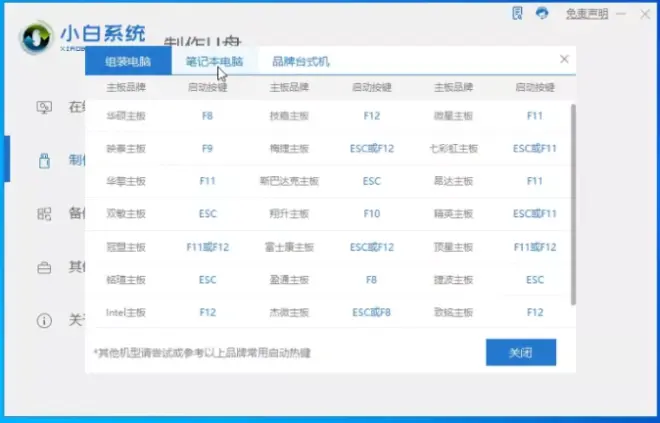660x423 pixels.
Task: Open the 免责声明 link
Action: pyautogui.click(x=587, y=14)
